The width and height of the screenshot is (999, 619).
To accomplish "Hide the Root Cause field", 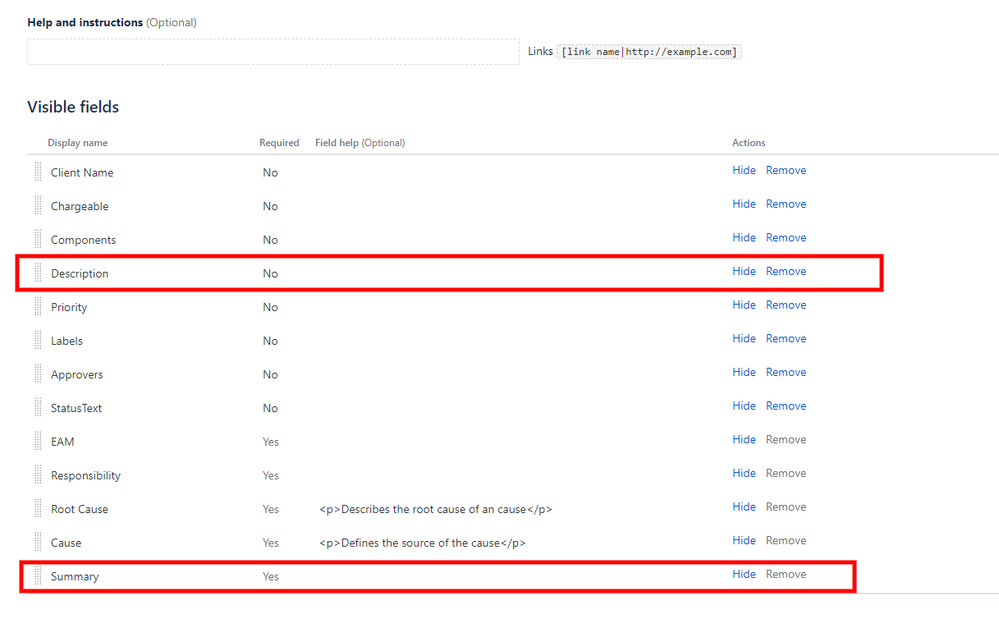I will 744,507.
